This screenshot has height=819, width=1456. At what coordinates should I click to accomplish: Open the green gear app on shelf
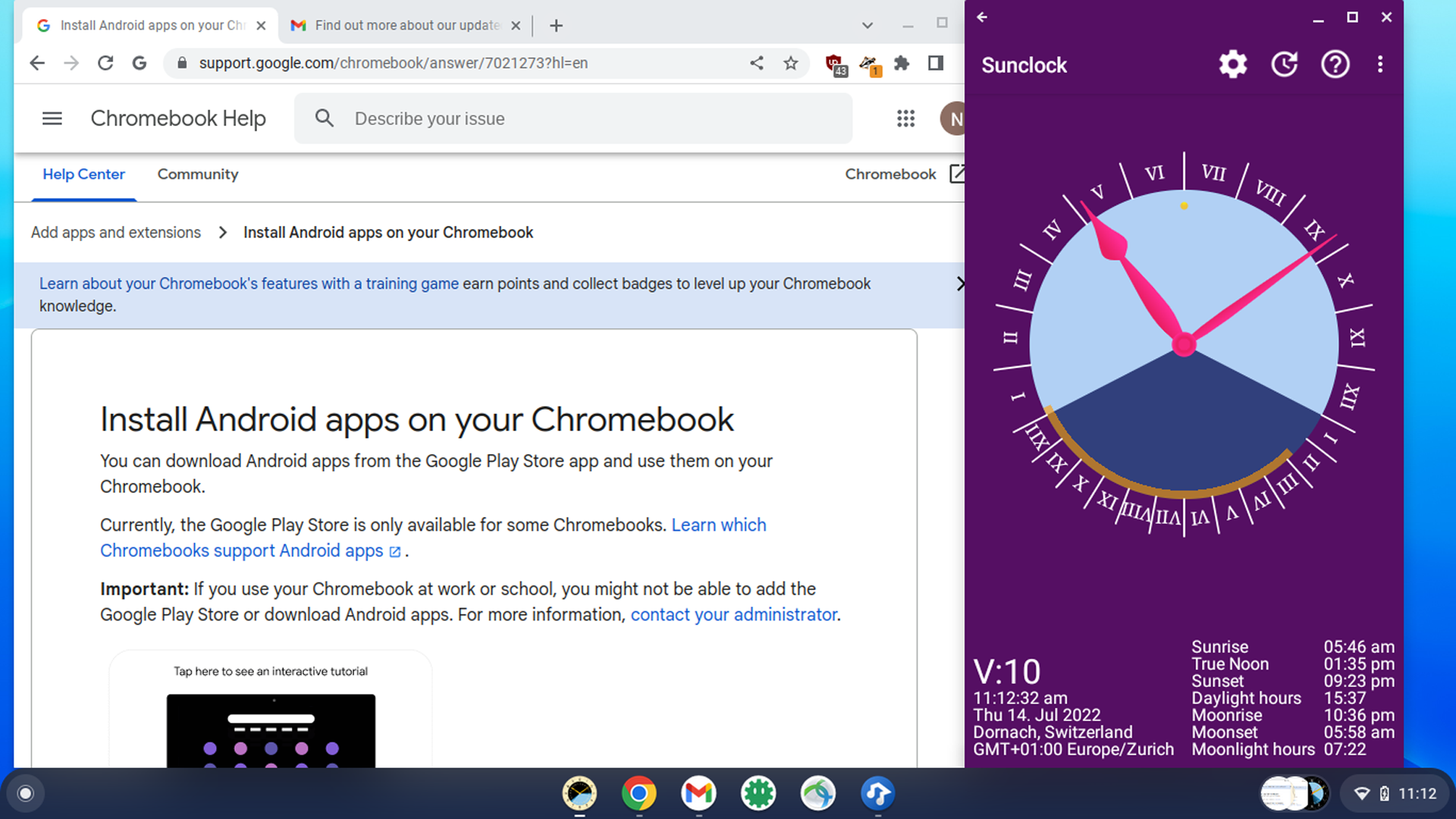(758, 793)
